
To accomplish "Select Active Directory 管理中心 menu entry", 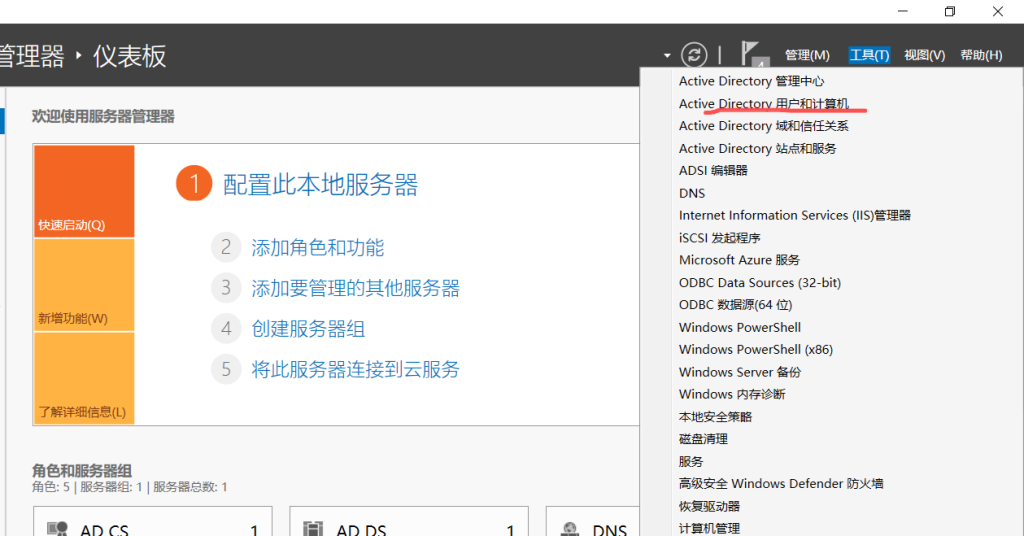I will coord(751,81).
